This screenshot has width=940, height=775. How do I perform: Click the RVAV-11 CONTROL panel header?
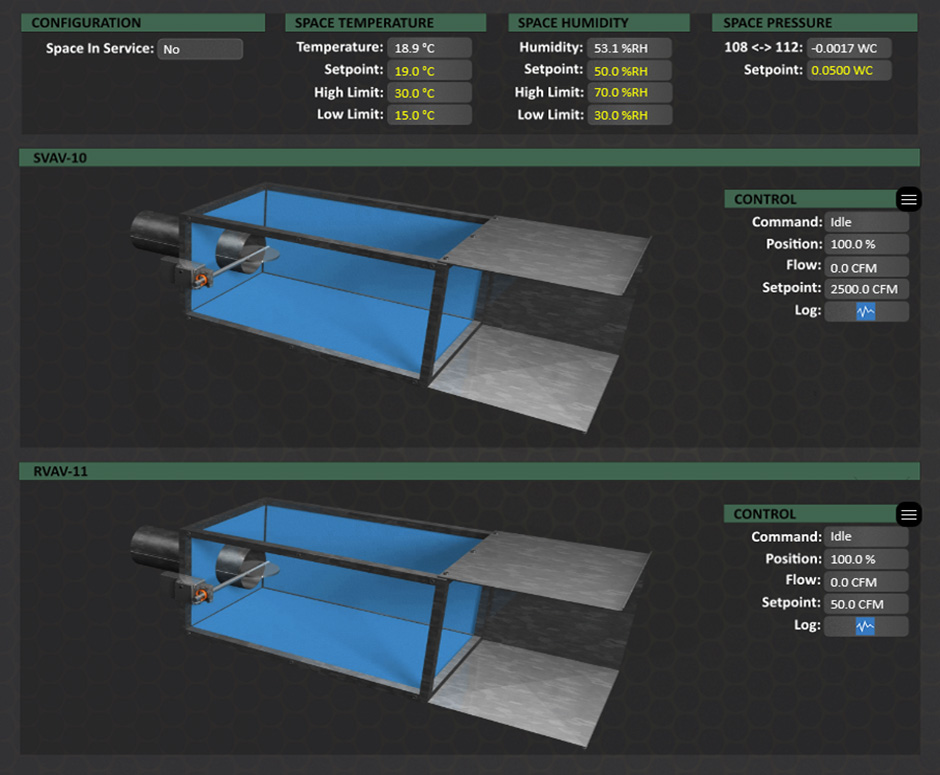[811, 514]
